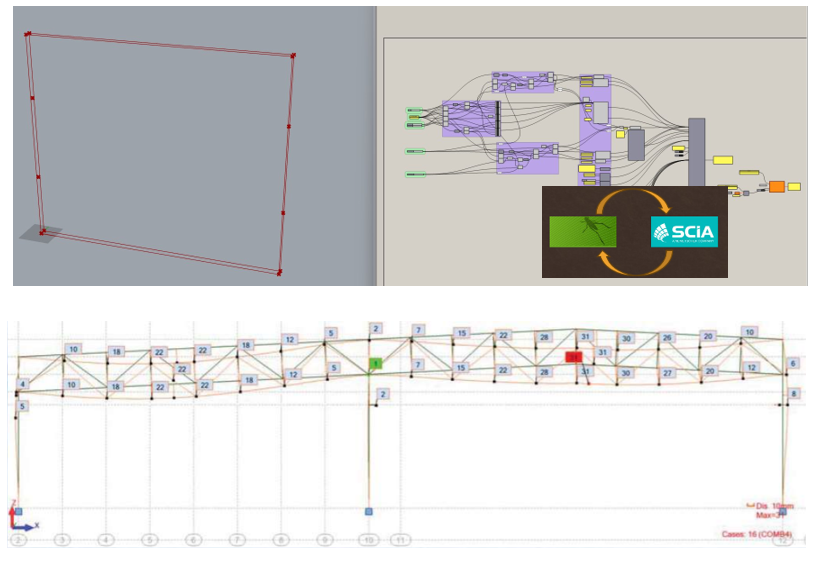Select grid axis bubble 2
Viewport: 815px width, 566px height.
click(x=18, y=540)
